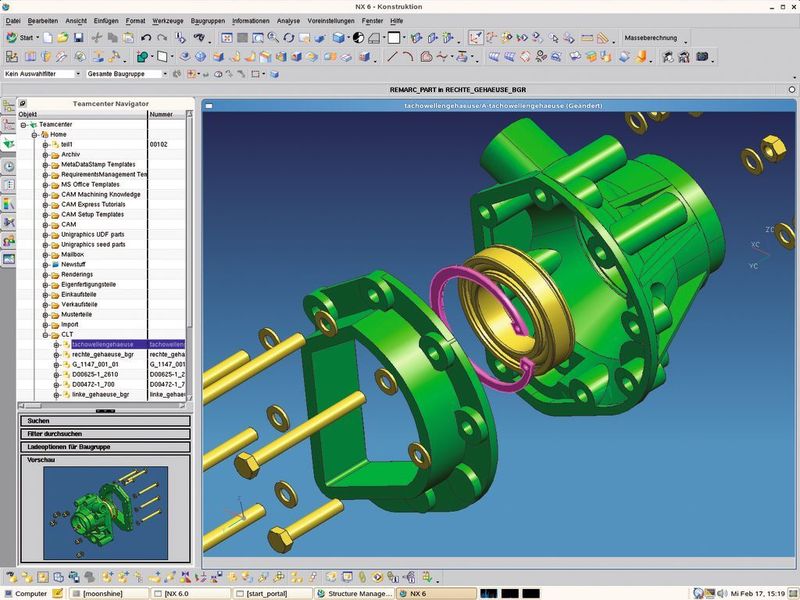
Task: Collapse the Teamcenter root node
Action: [x=23, y=124]
